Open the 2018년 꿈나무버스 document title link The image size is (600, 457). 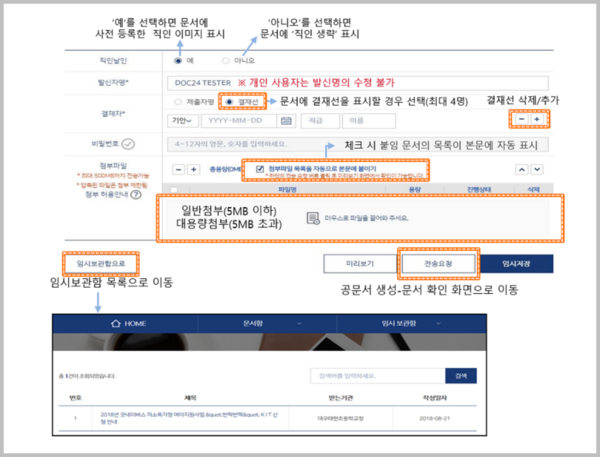tap(189, 418)
